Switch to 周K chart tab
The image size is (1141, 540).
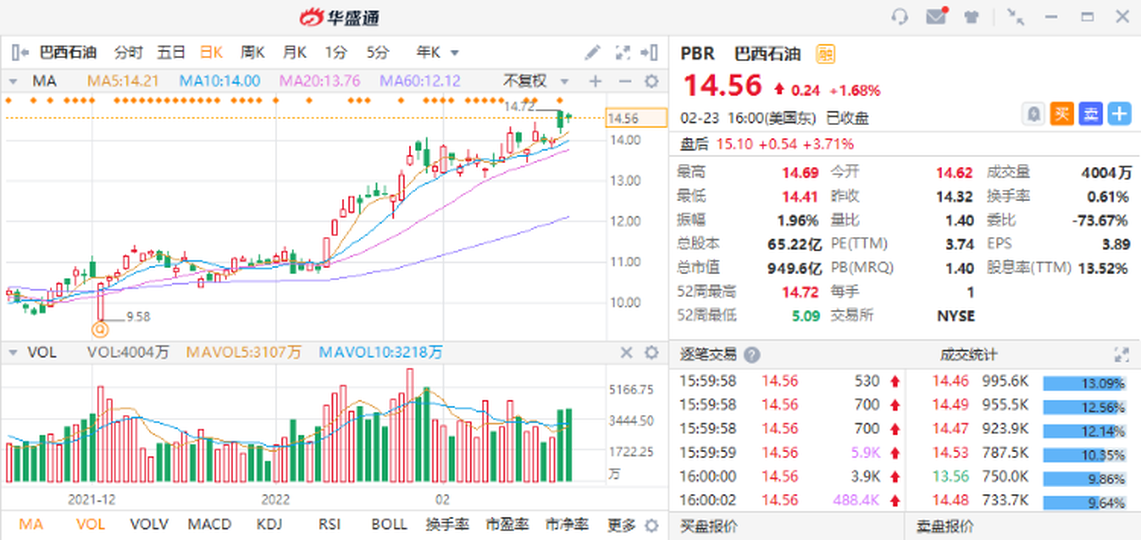tap(252, 52)
